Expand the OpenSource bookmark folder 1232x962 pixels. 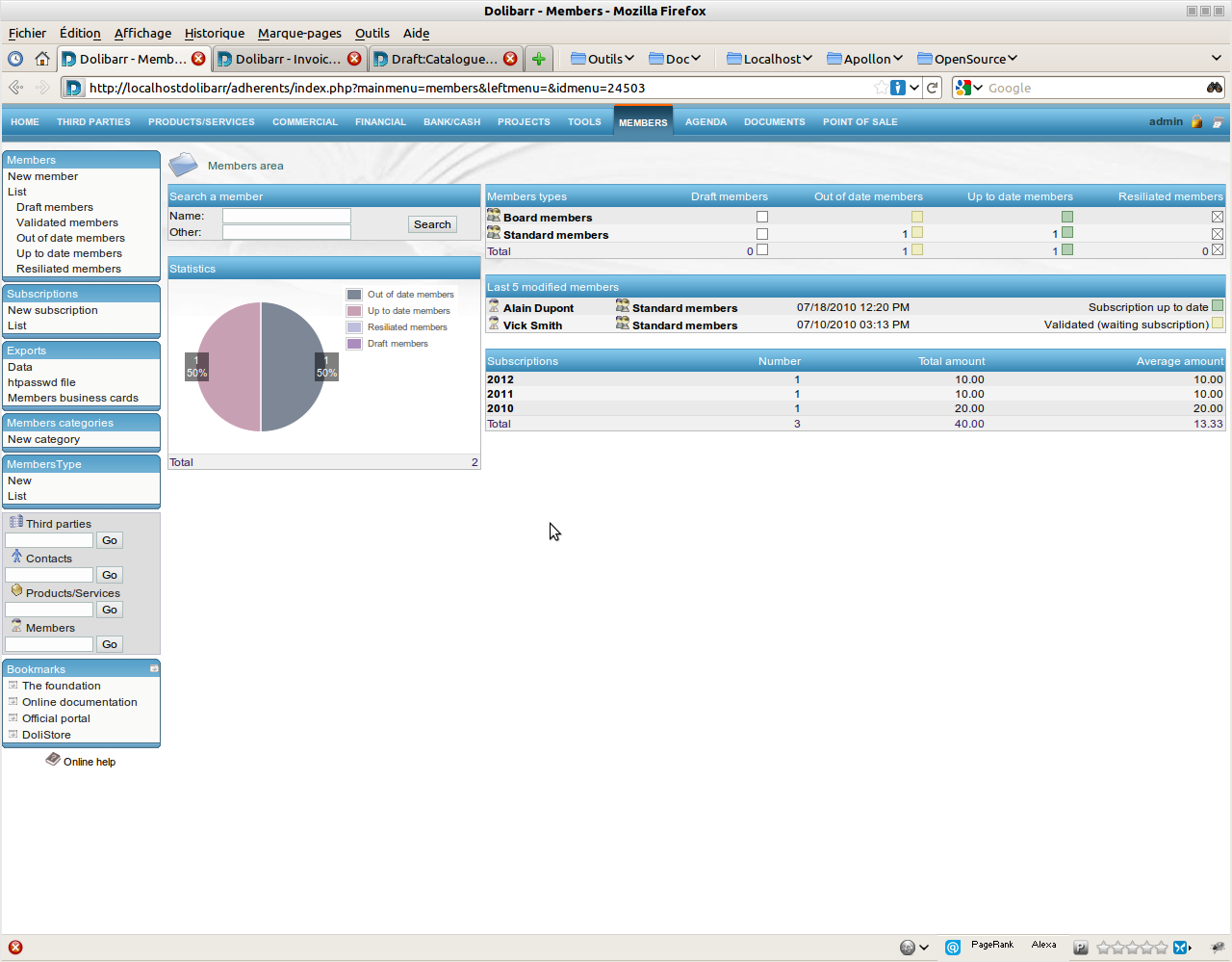(x=967, y=59)
